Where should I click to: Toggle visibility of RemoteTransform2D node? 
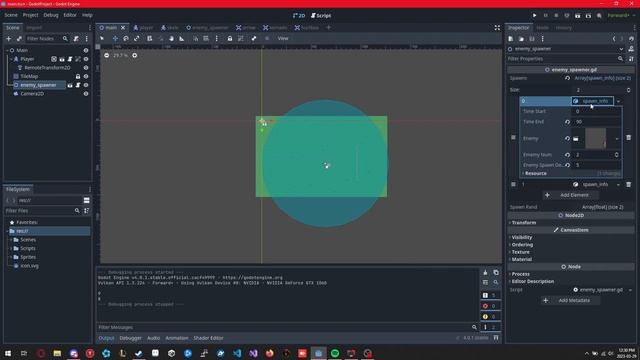86,68
